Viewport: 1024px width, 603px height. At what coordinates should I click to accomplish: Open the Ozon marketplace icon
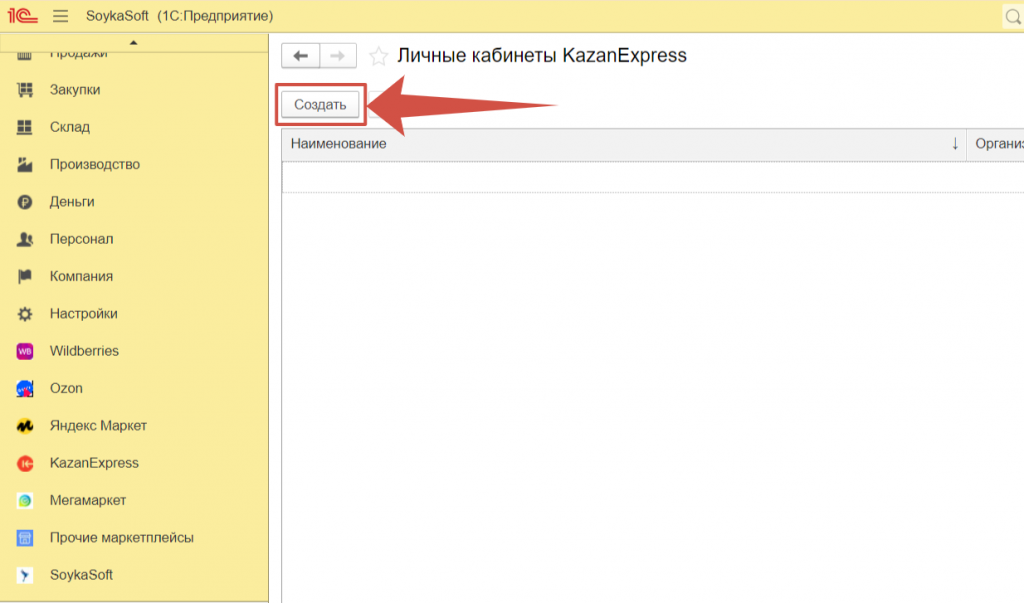click(x=26, y=388)
